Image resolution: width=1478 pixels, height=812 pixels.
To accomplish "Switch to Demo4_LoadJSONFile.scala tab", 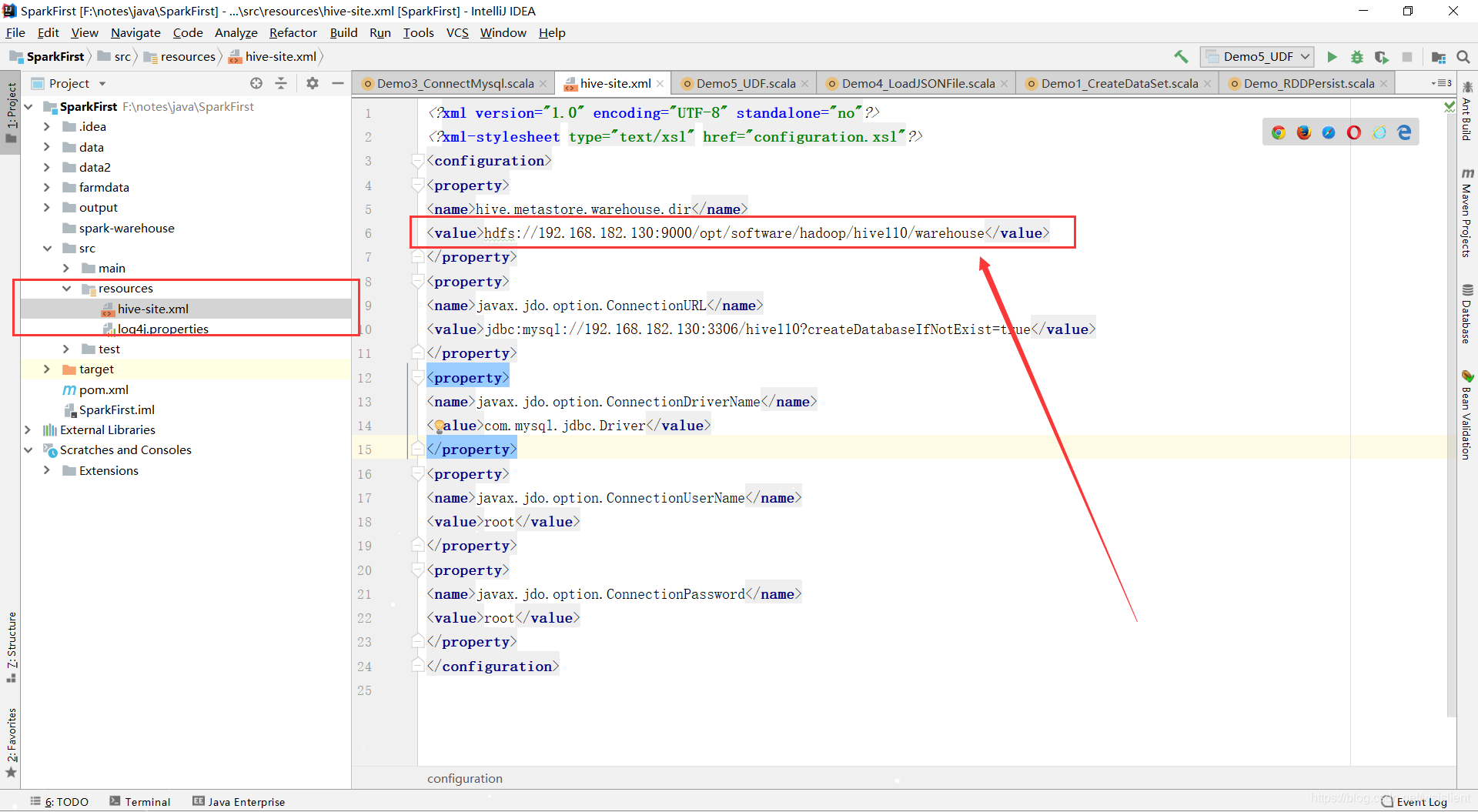I will click(x=918, y=83).
